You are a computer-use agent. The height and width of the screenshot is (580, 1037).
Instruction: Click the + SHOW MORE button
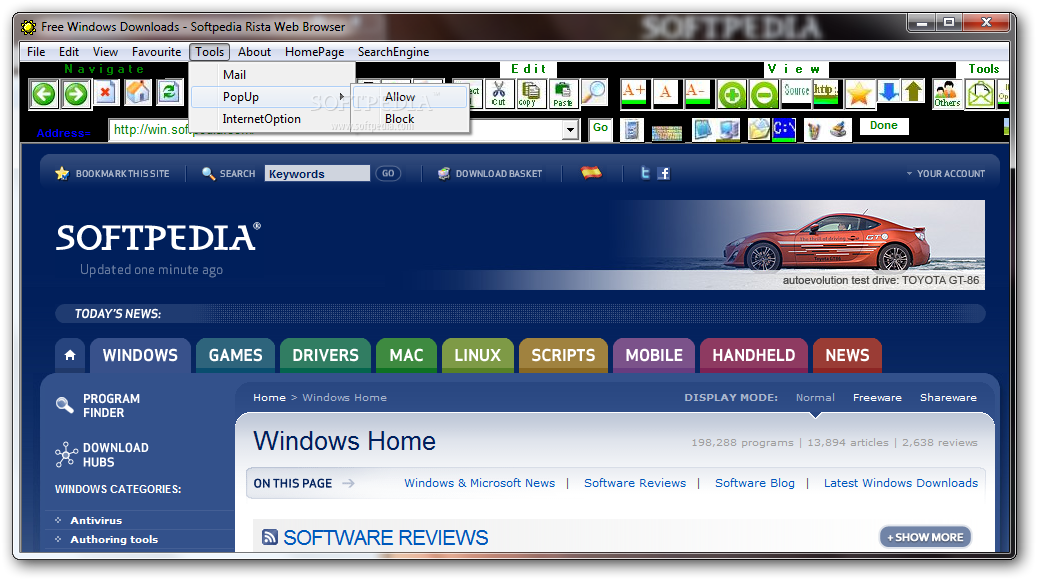(x=925, y=537)
